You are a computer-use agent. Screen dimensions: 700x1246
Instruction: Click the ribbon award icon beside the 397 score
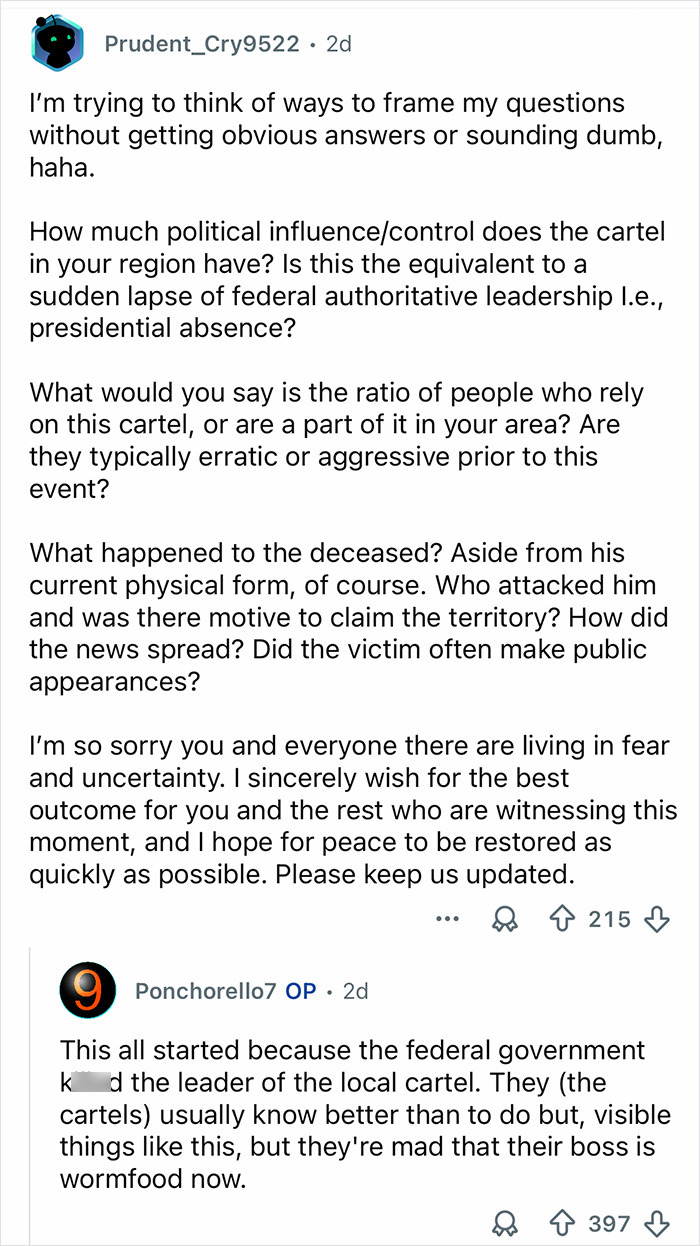[x=506, y=1224]
